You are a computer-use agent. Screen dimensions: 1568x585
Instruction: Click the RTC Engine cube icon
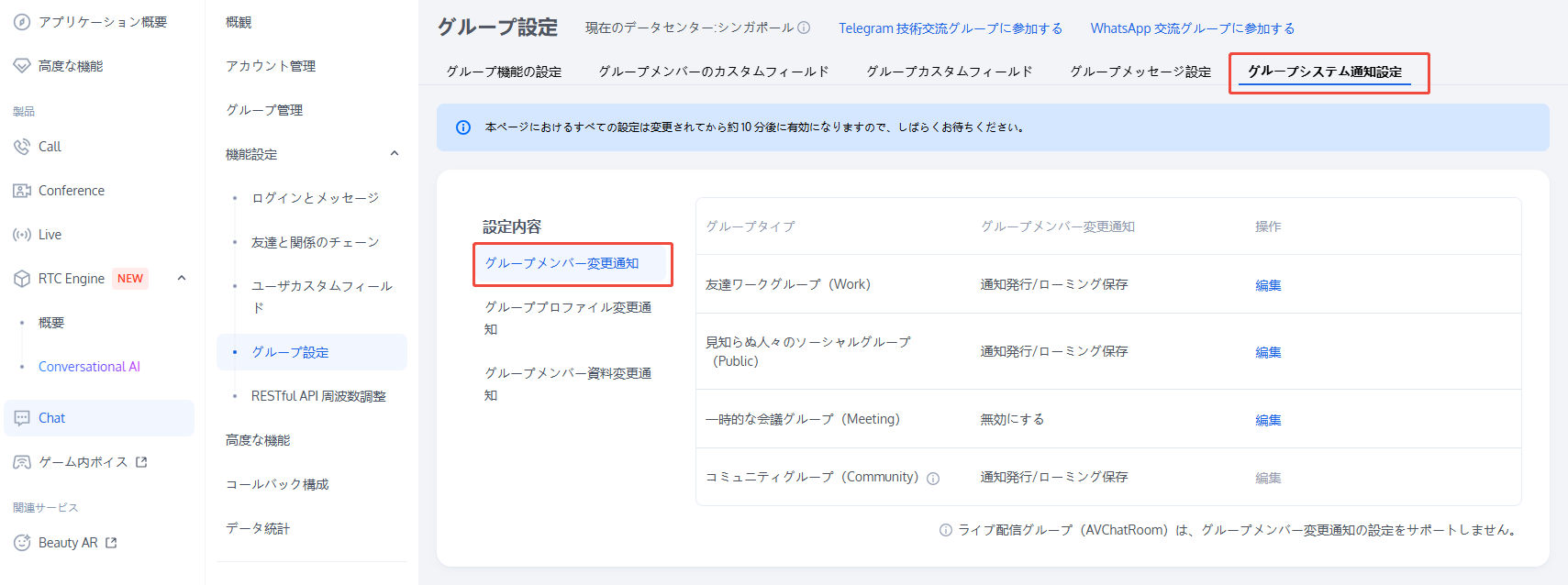[x=22, y=279]
